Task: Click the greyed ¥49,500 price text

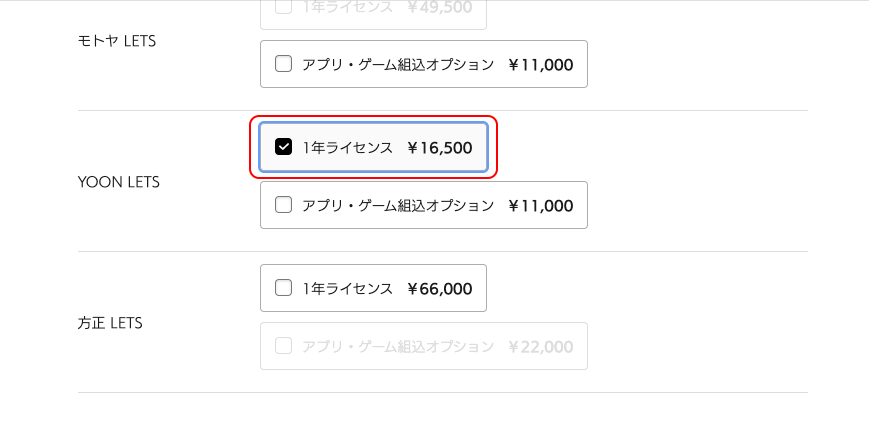Action: 439,7
